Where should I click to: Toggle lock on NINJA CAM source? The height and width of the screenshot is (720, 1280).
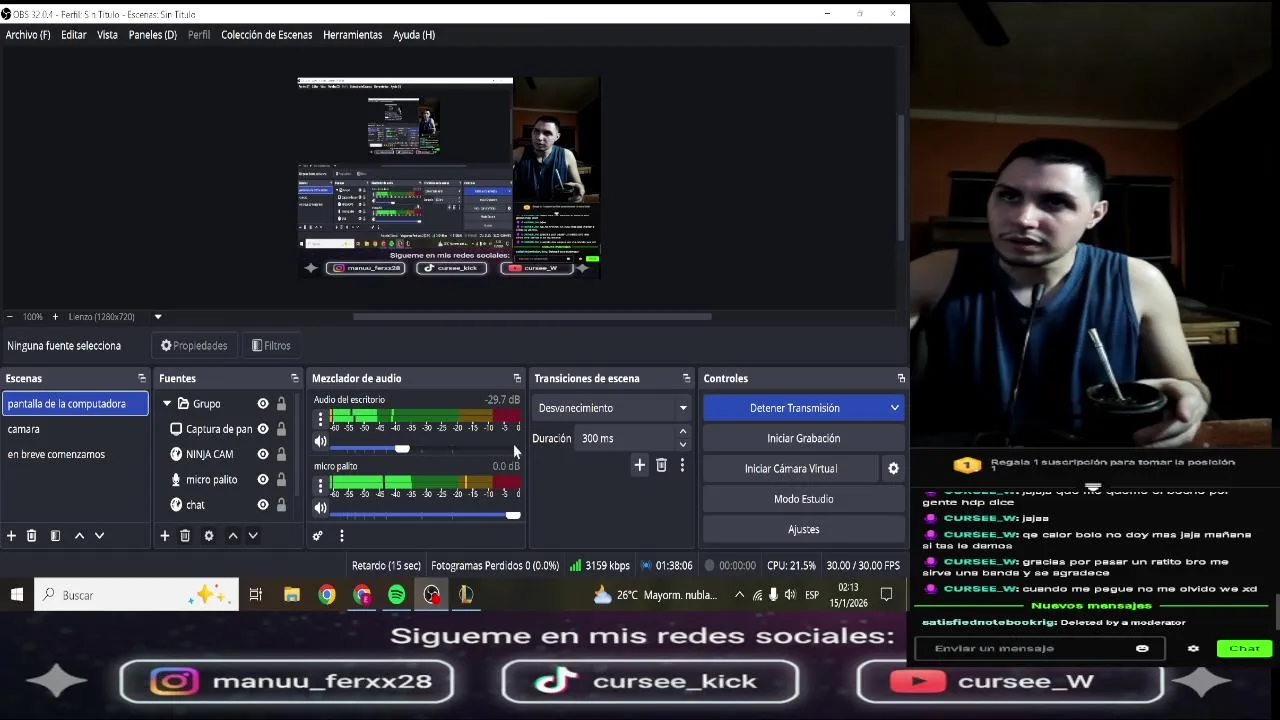point(281,454)
